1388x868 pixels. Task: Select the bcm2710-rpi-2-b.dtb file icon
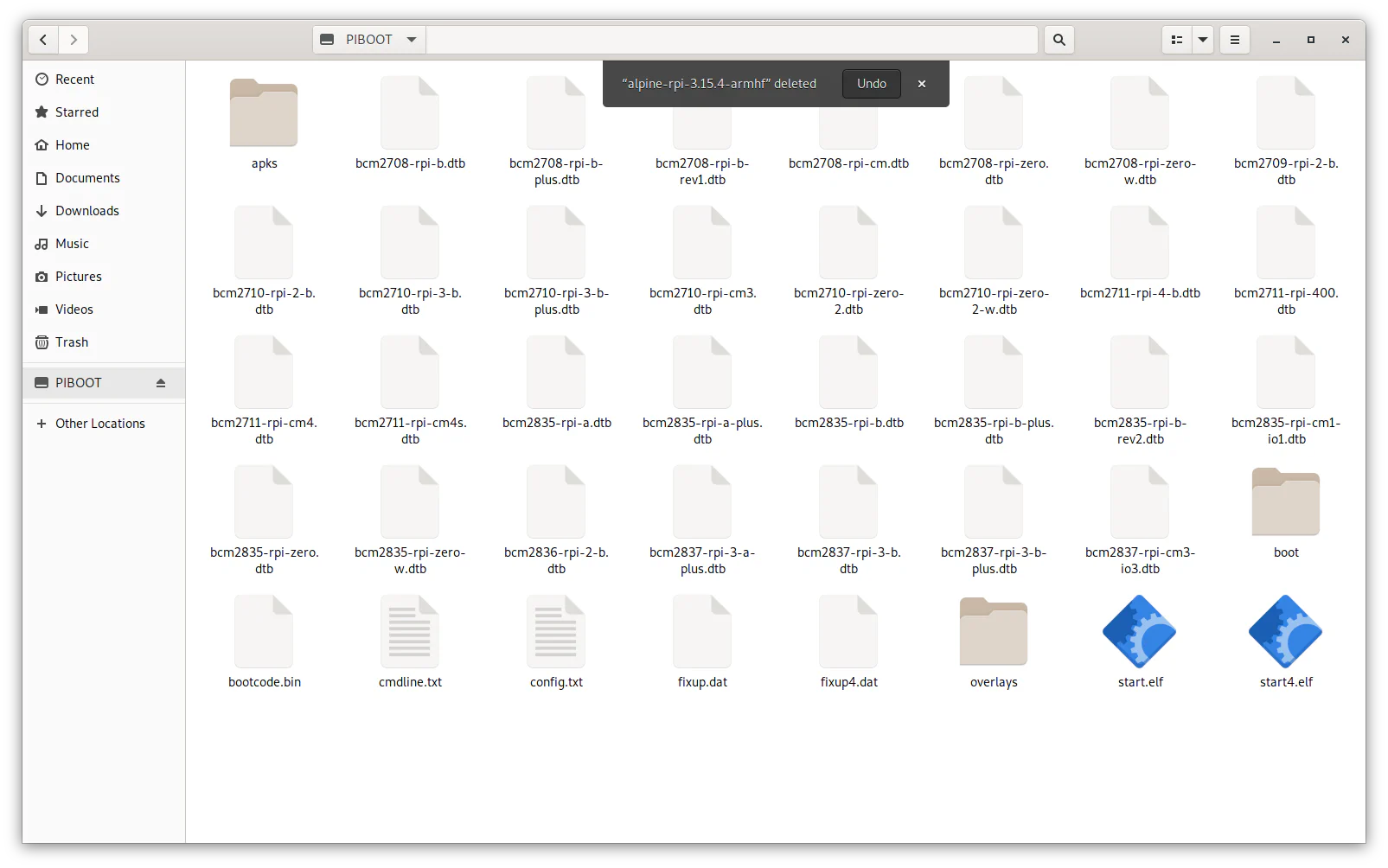[264, 242]
